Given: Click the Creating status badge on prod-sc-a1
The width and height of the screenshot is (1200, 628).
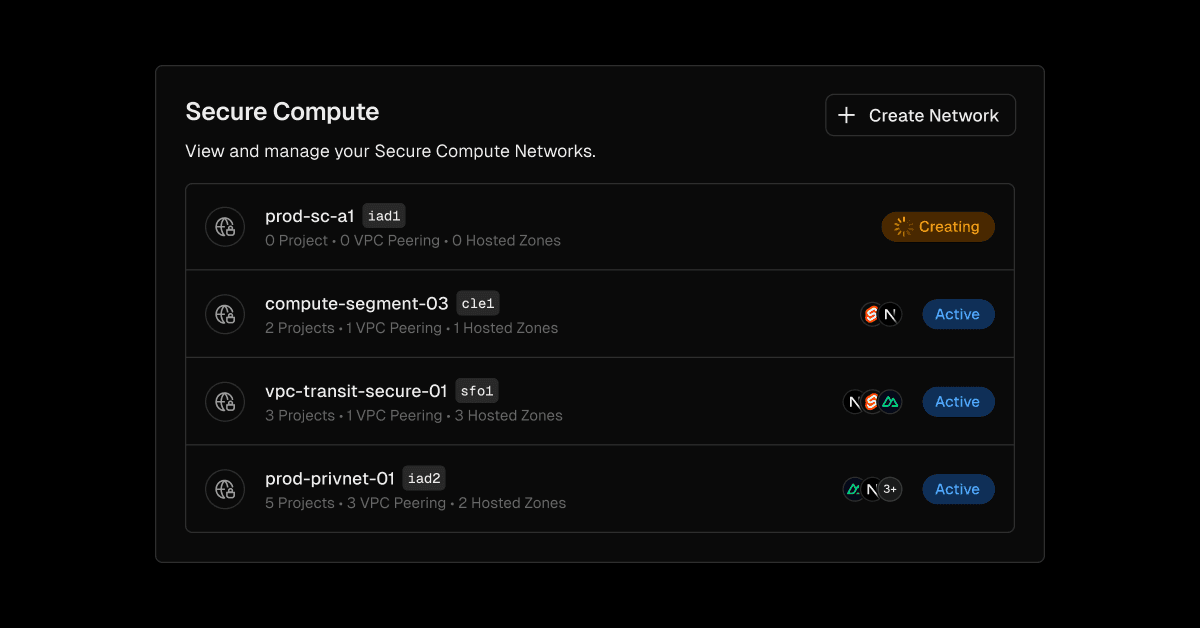Looking at the screenshot, I should click(938, 226).
